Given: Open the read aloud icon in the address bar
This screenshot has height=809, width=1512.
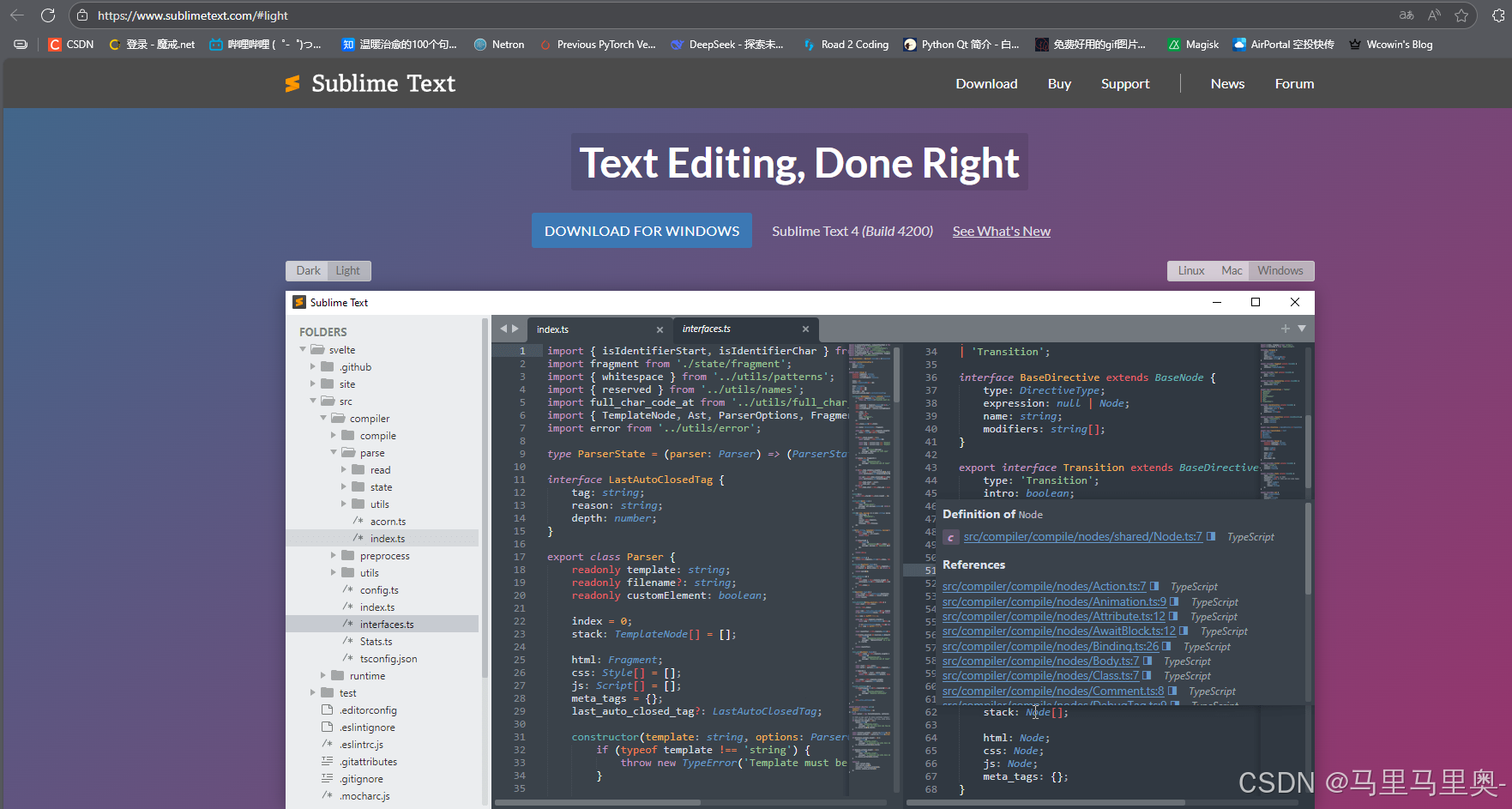Looking at the screenshot, I should point(1434,15).
